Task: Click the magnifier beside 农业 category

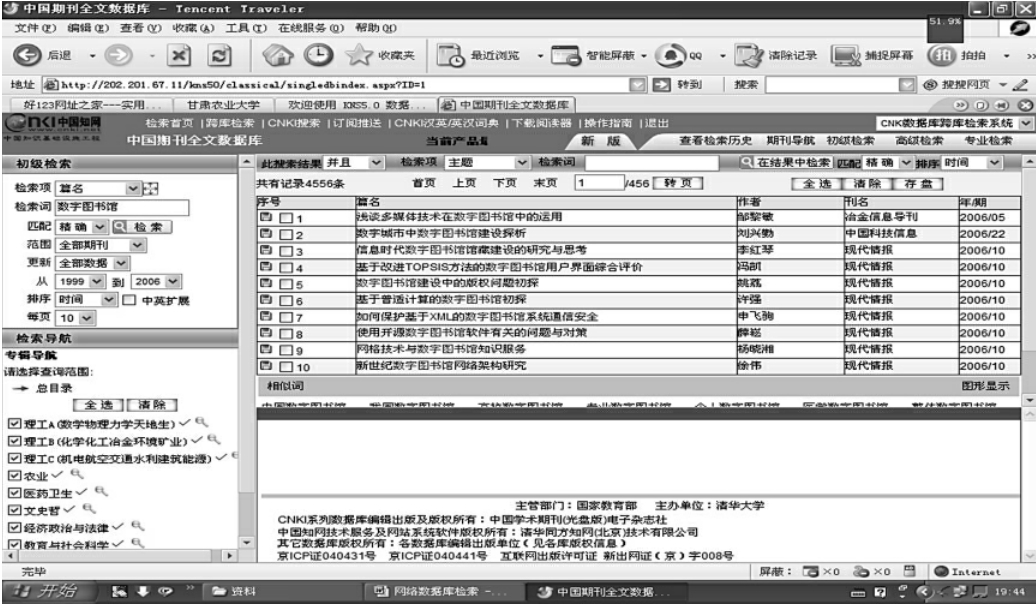Action: tap(77, 474)
